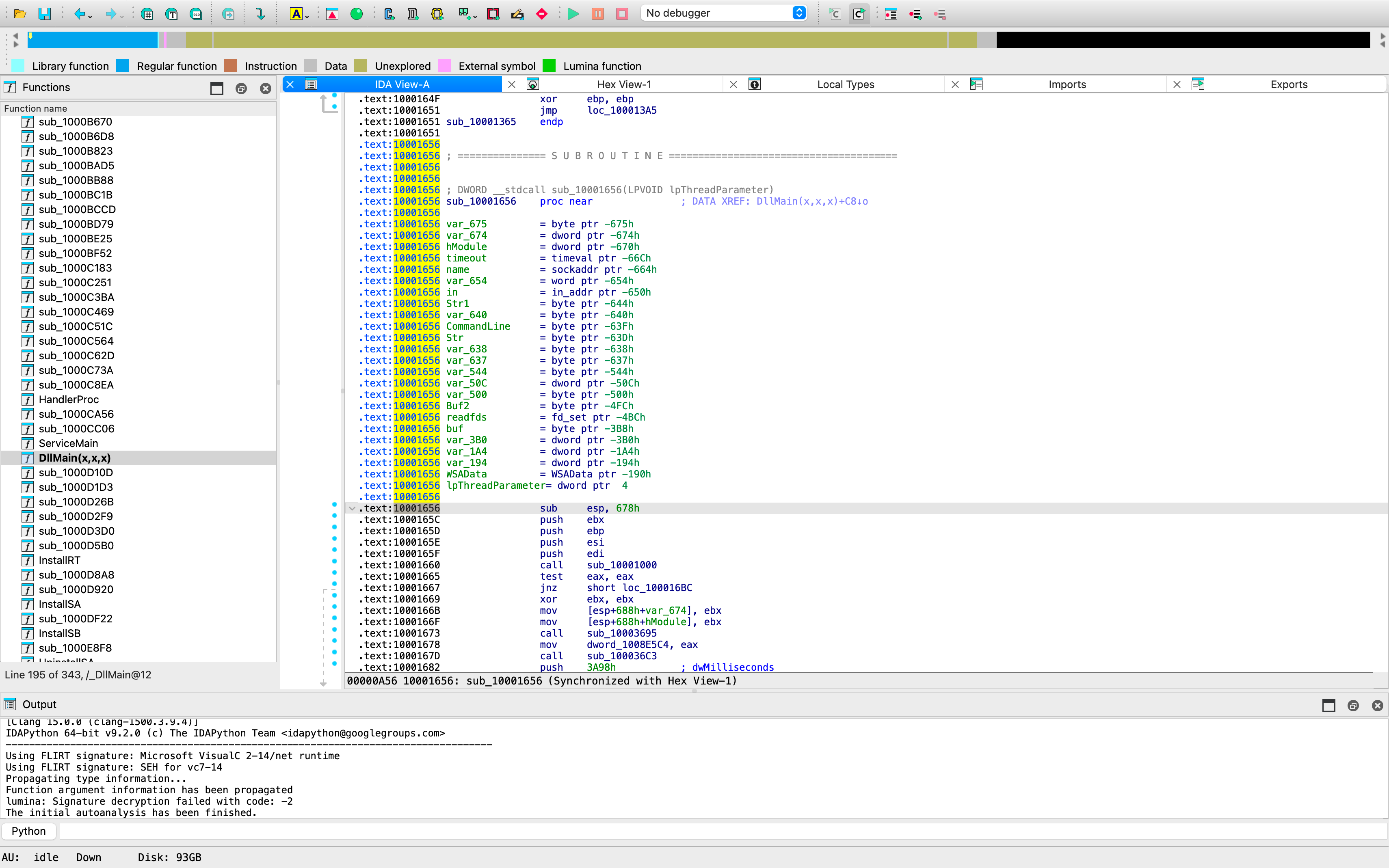Select ServiceMain in the Functions list
This screenshot has width=1389, height=868.
pos(68,443)
